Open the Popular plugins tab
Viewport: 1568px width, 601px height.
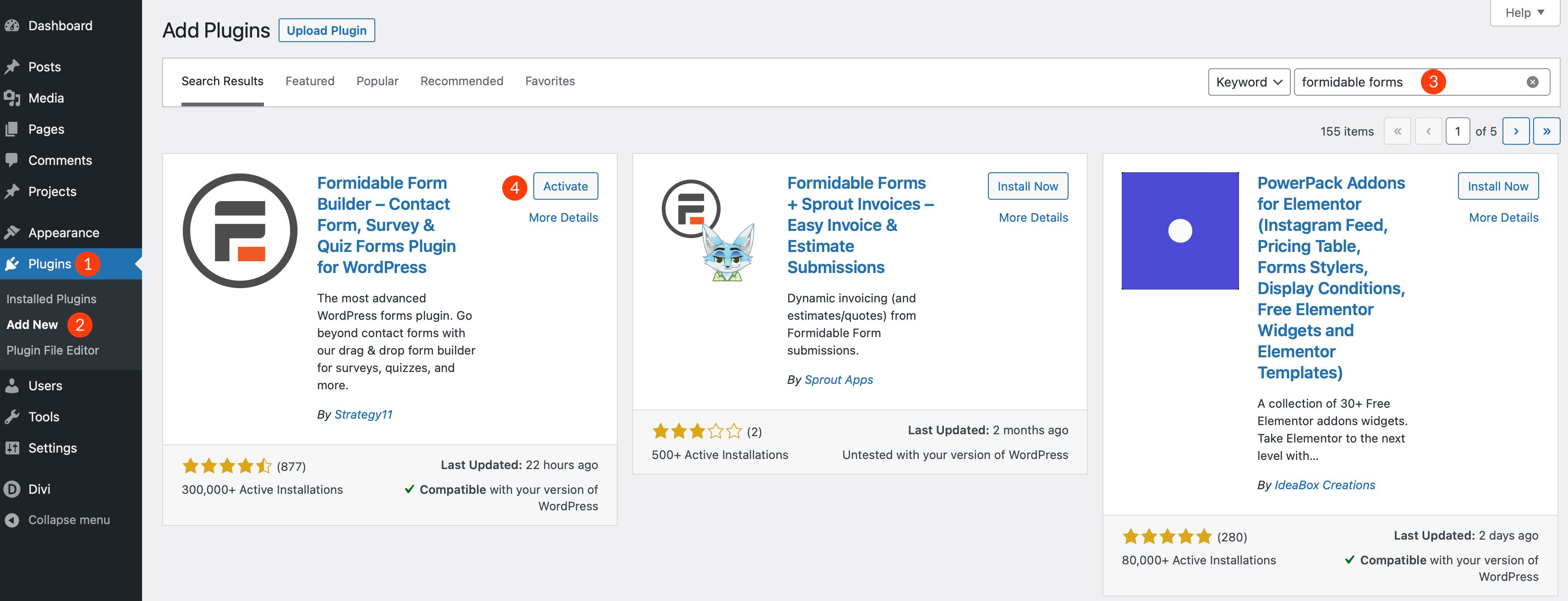pyautogui.click(x=378, y=81)
